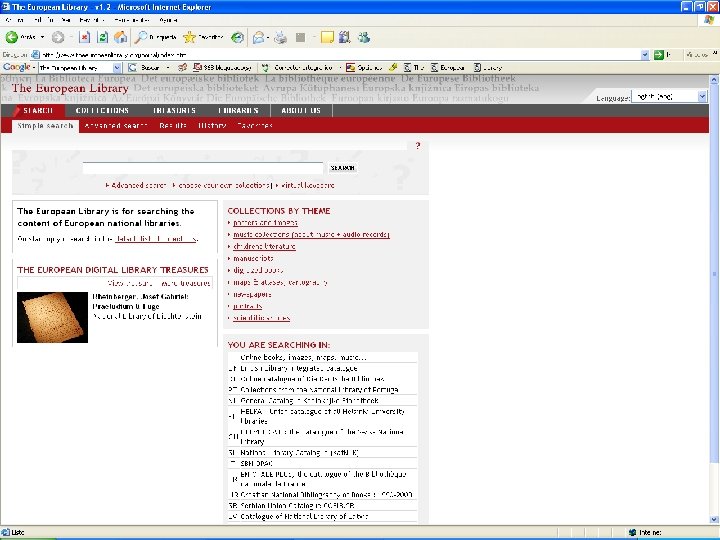Click the page icon in address bar
The width and height of the screenshot is (720, 540).
35,55
